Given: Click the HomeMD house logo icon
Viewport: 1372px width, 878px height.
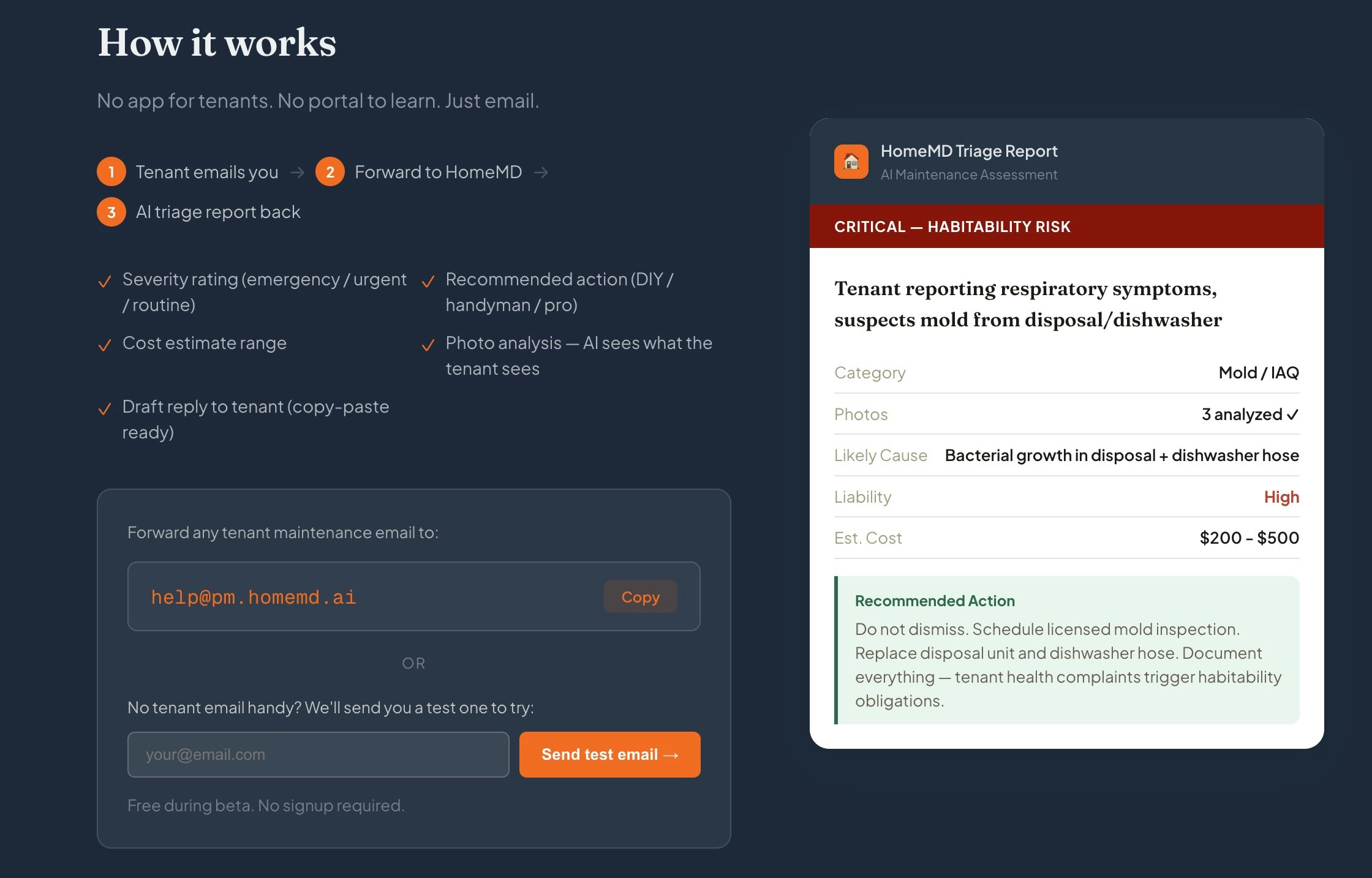Looking at the screenshot, I should click(851, 162).
